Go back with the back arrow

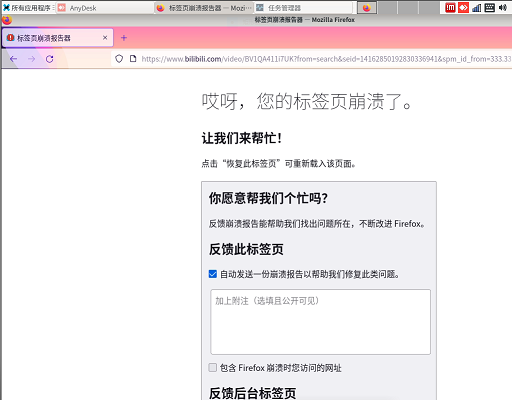(x=13, y=59)
